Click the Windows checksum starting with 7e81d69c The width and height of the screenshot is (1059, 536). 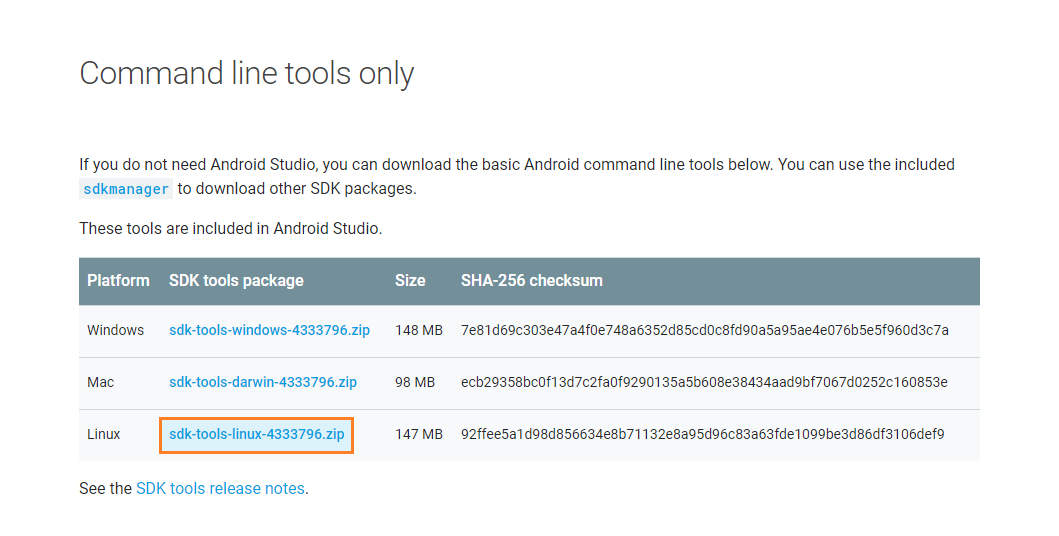(704, 330)
